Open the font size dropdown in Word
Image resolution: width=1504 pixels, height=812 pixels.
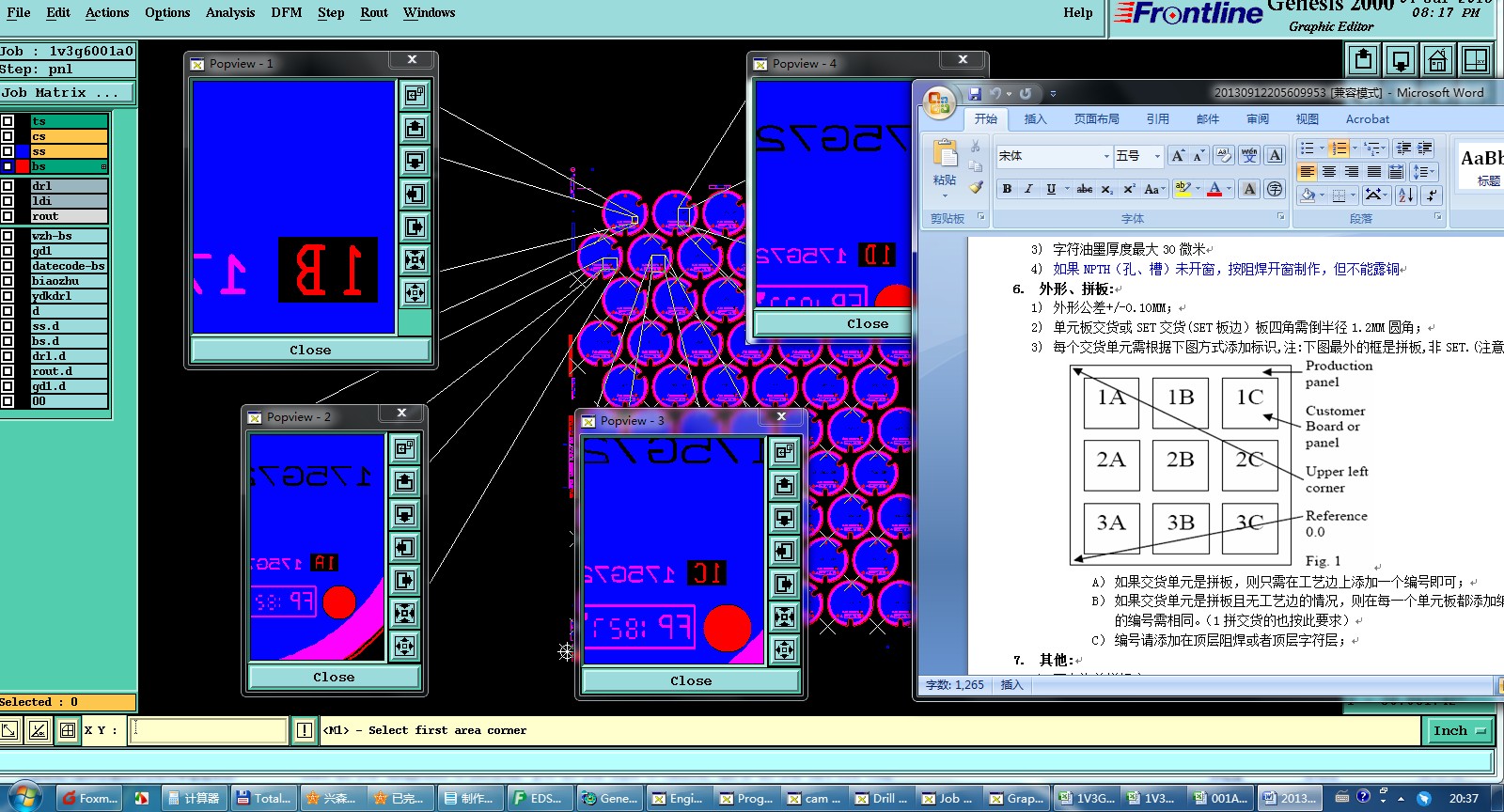pos(1157,156)
